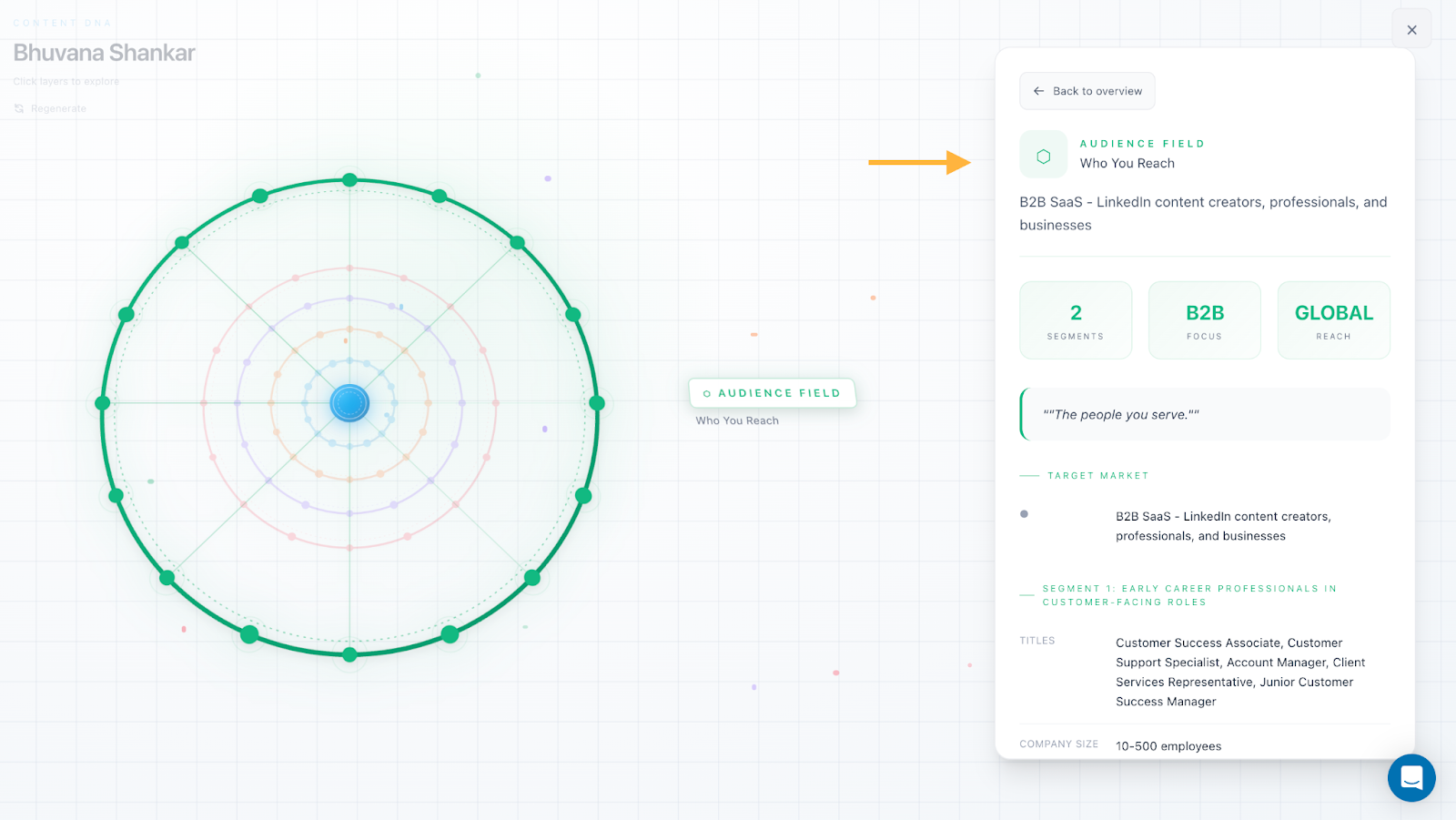Click the Regenerate refresh icon
The width and height of the screenshot is (1456, 820).
(19, 108)
